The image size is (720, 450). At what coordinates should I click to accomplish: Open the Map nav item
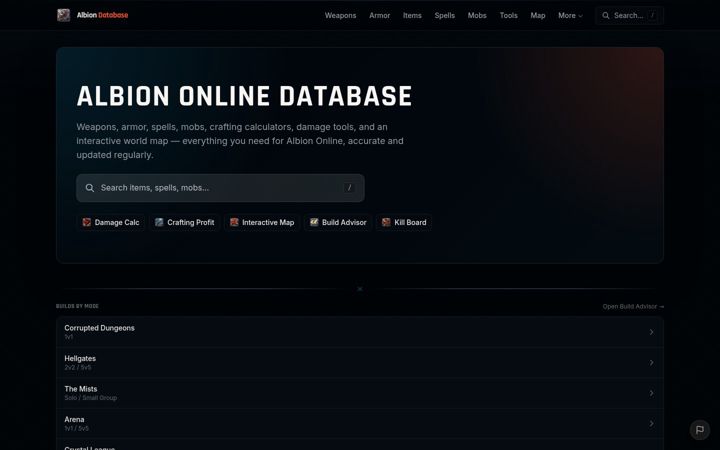point(538,16)
